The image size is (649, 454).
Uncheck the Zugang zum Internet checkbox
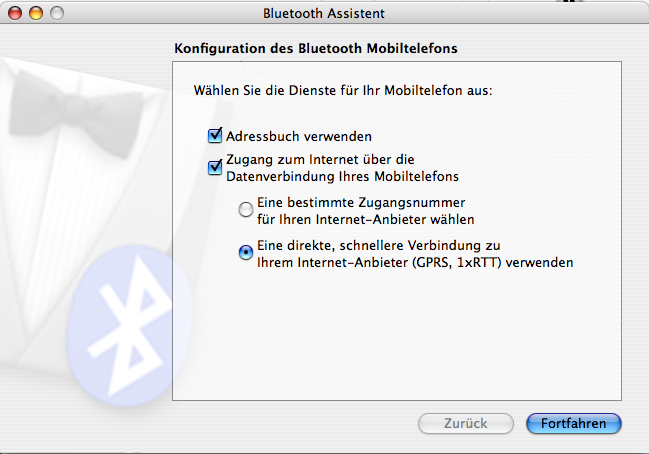[x=215, y=167]
